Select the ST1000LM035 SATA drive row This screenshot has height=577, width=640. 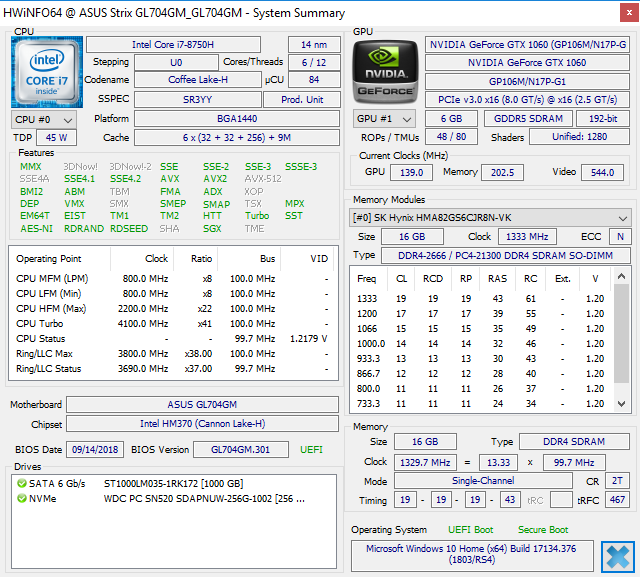[x=174, y=484]
